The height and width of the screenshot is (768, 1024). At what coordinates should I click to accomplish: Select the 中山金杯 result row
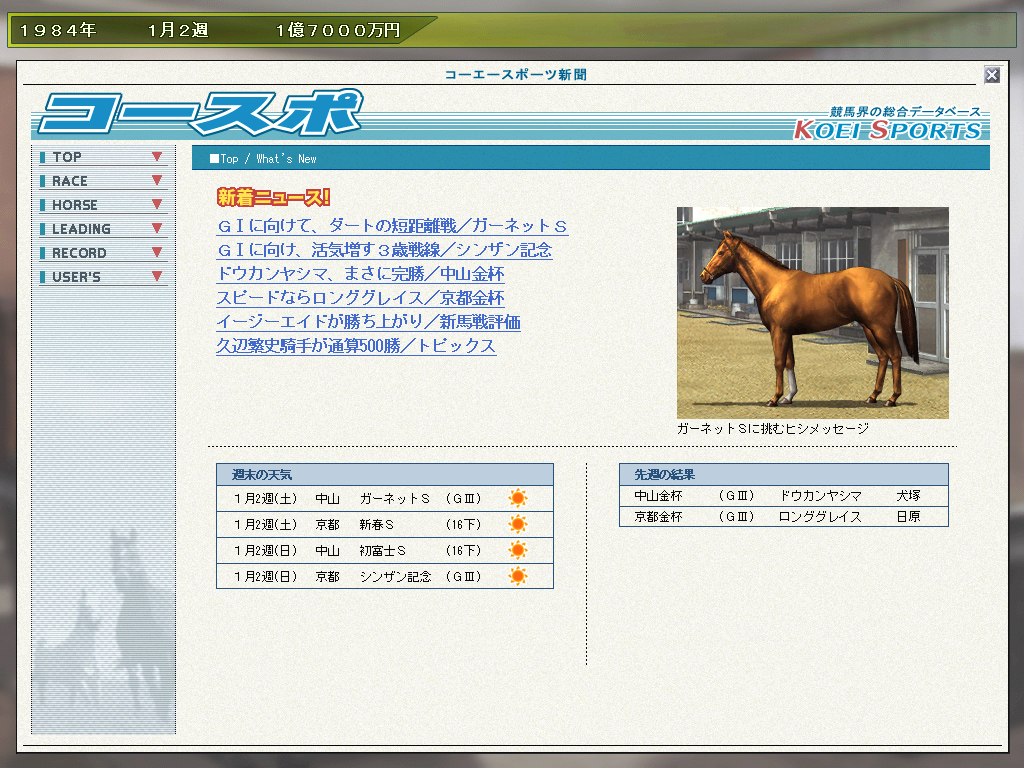click(x=783, y=496)
